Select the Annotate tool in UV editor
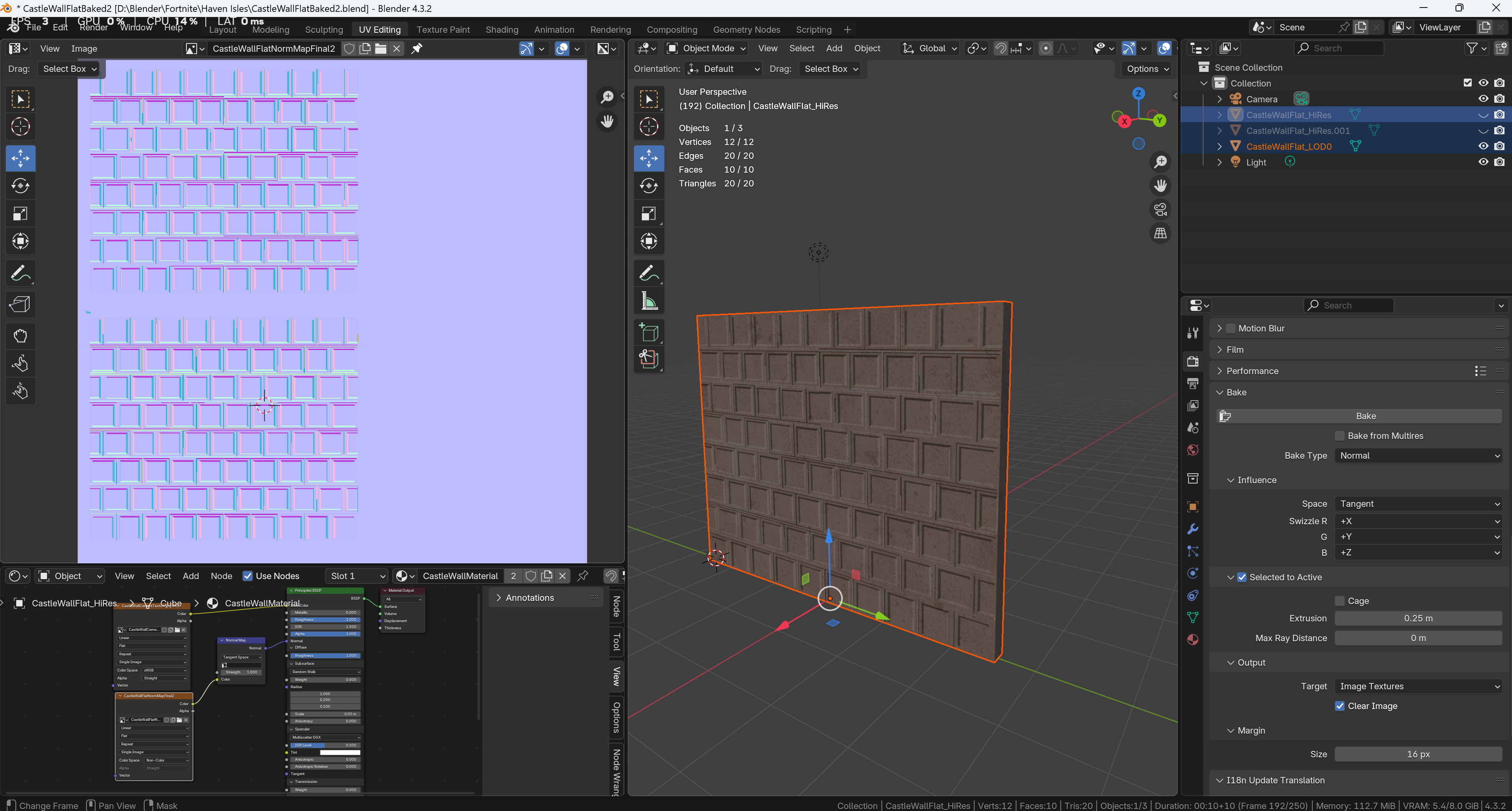This screenshot has width=1512, height=811. tap(21, 273)
